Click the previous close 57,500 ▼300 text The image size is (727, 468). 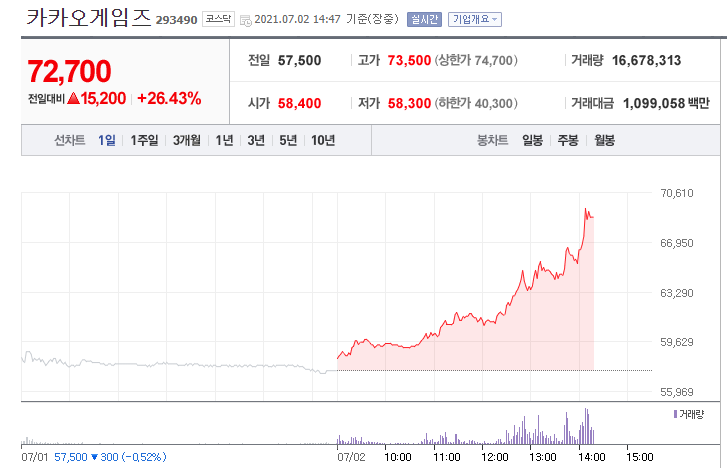110,457
